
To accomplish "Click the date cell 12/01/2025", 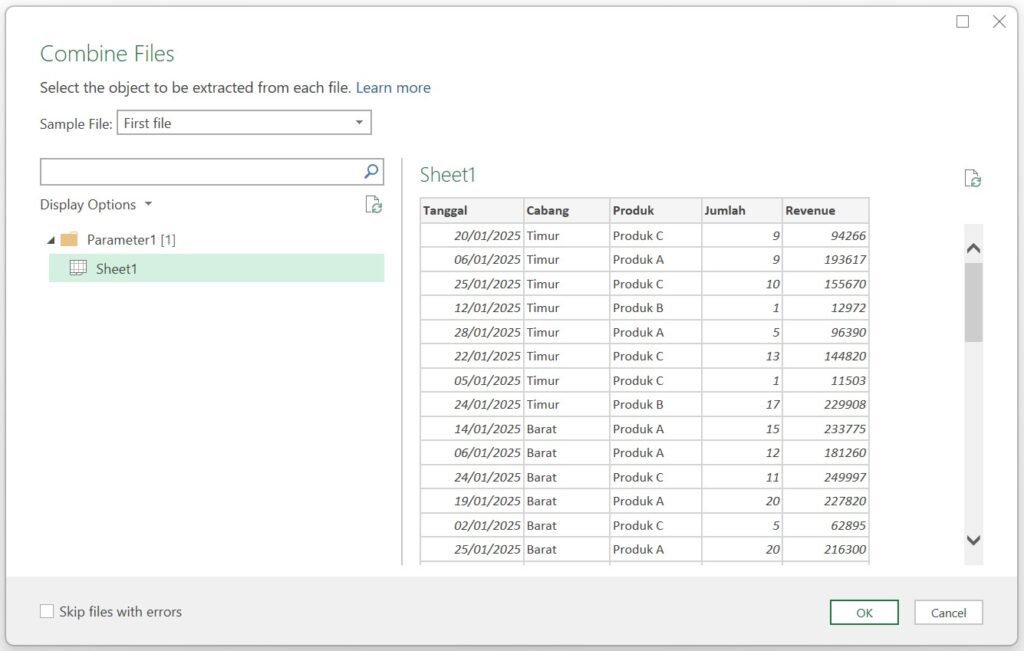I will pyautogui.click(x=472, y=308).
